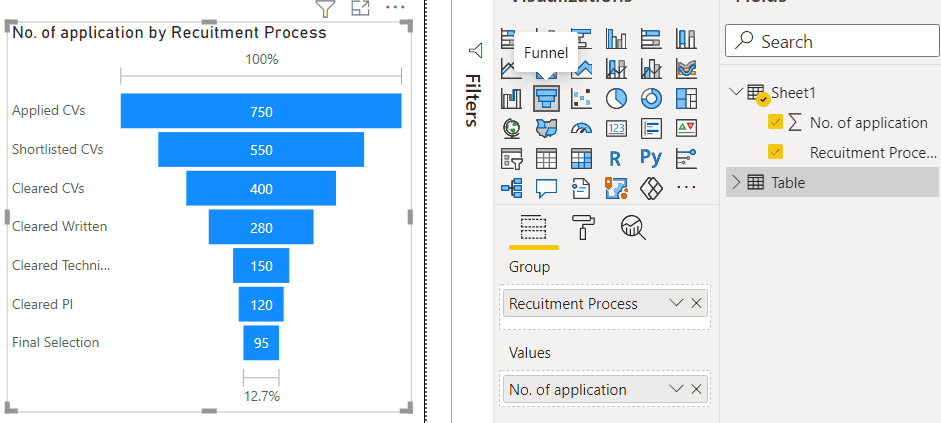
Task: Remove No. of application from Values well
Action: 696,389
